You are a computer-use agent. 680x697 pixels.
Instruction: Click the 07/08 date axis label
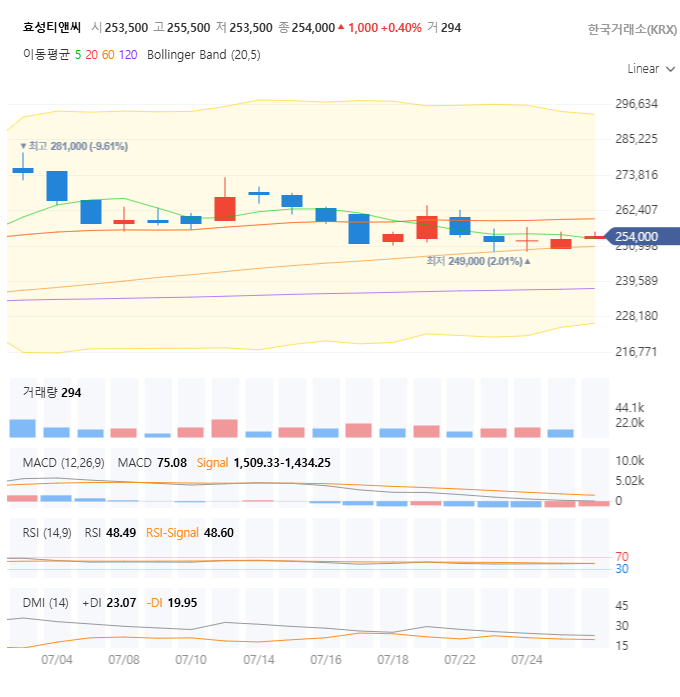click(124, 660)
